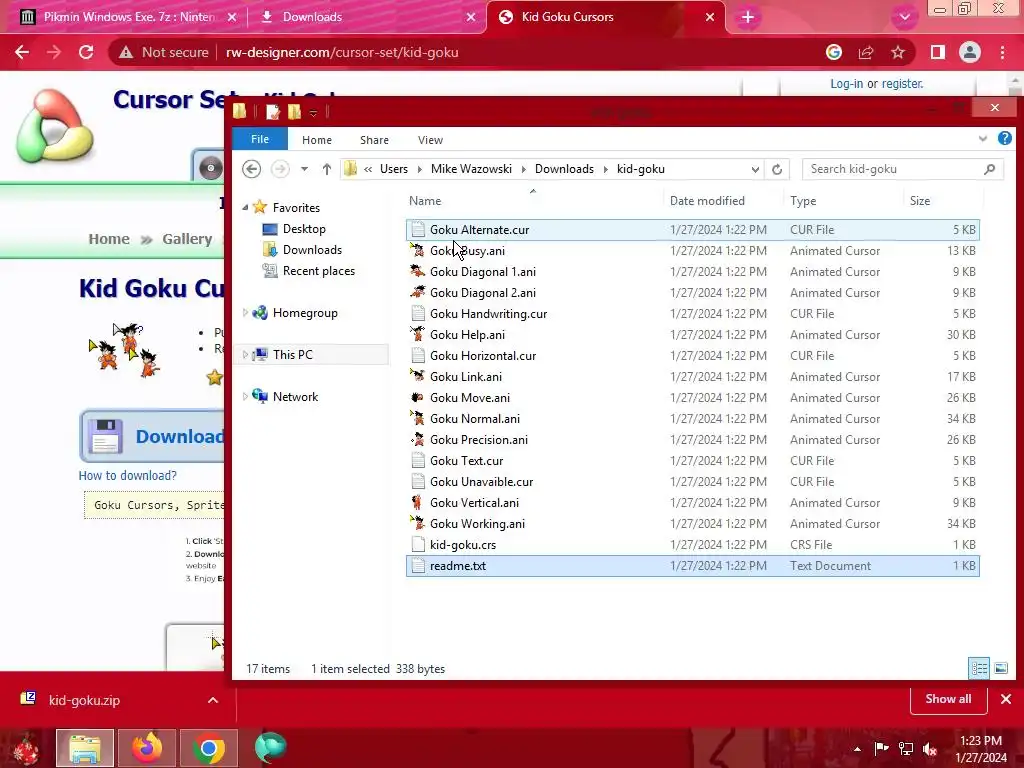This screenshot has height=768, width=1024.
Task: Refresh the kid-goku folder view
Action: [x=776, y=169]
